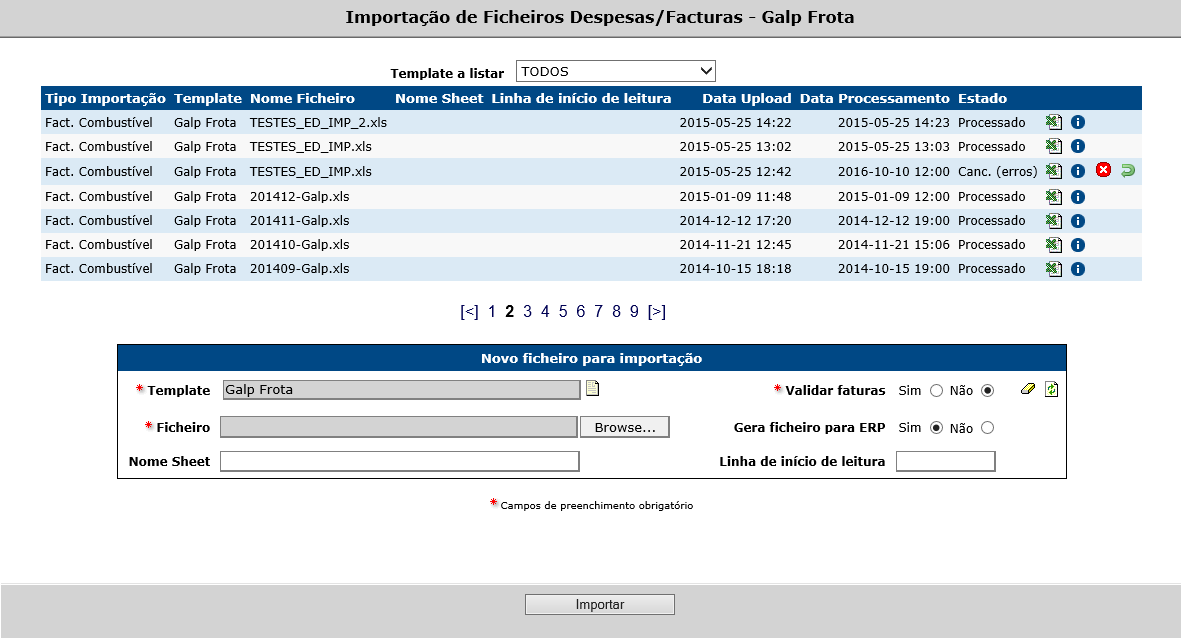
Task: Go to page 8
Action: (616, 312)
